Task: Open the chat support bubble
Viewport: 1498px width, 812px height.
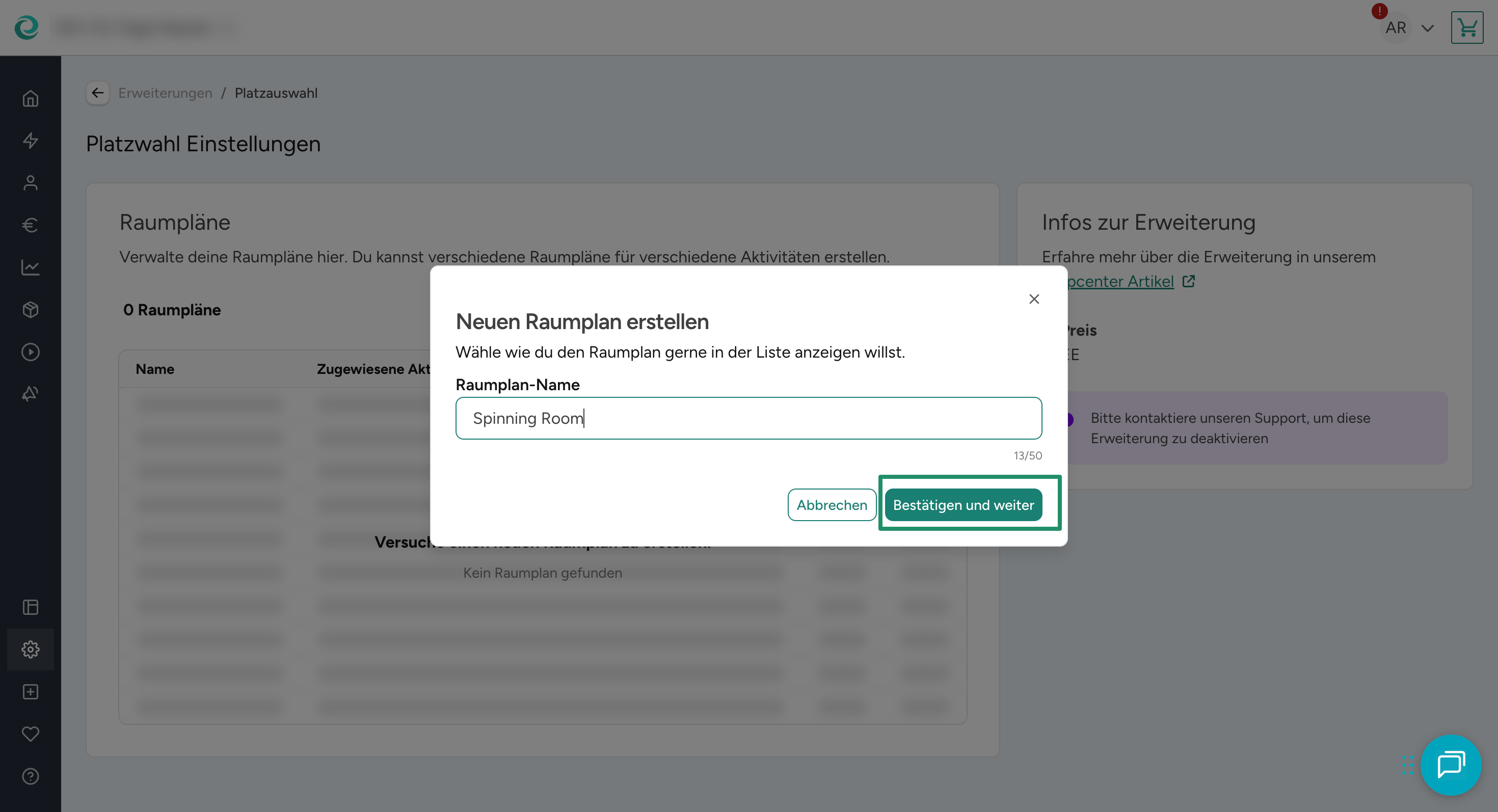Action: [x=1450, y=764]
